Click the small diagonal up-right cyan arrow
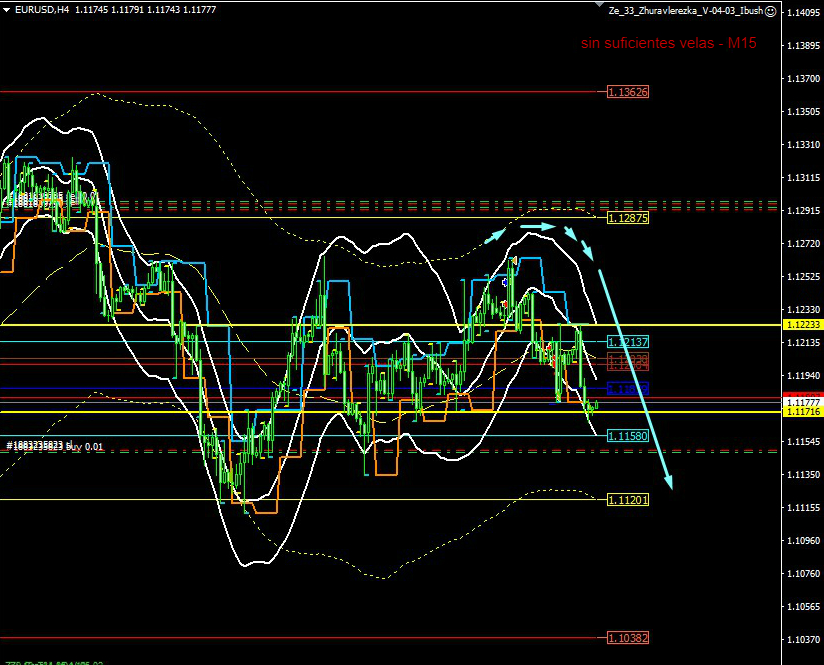 [x=496, y=237]
